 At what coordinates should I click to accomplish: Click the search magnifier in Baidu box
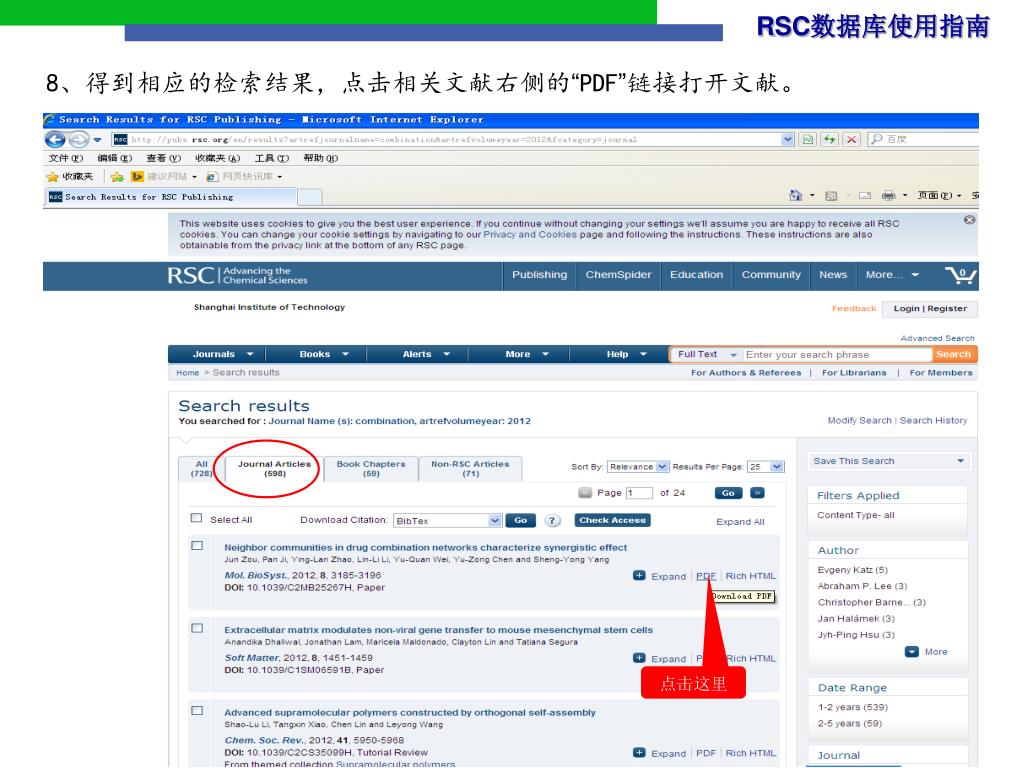tap(877, 139)
